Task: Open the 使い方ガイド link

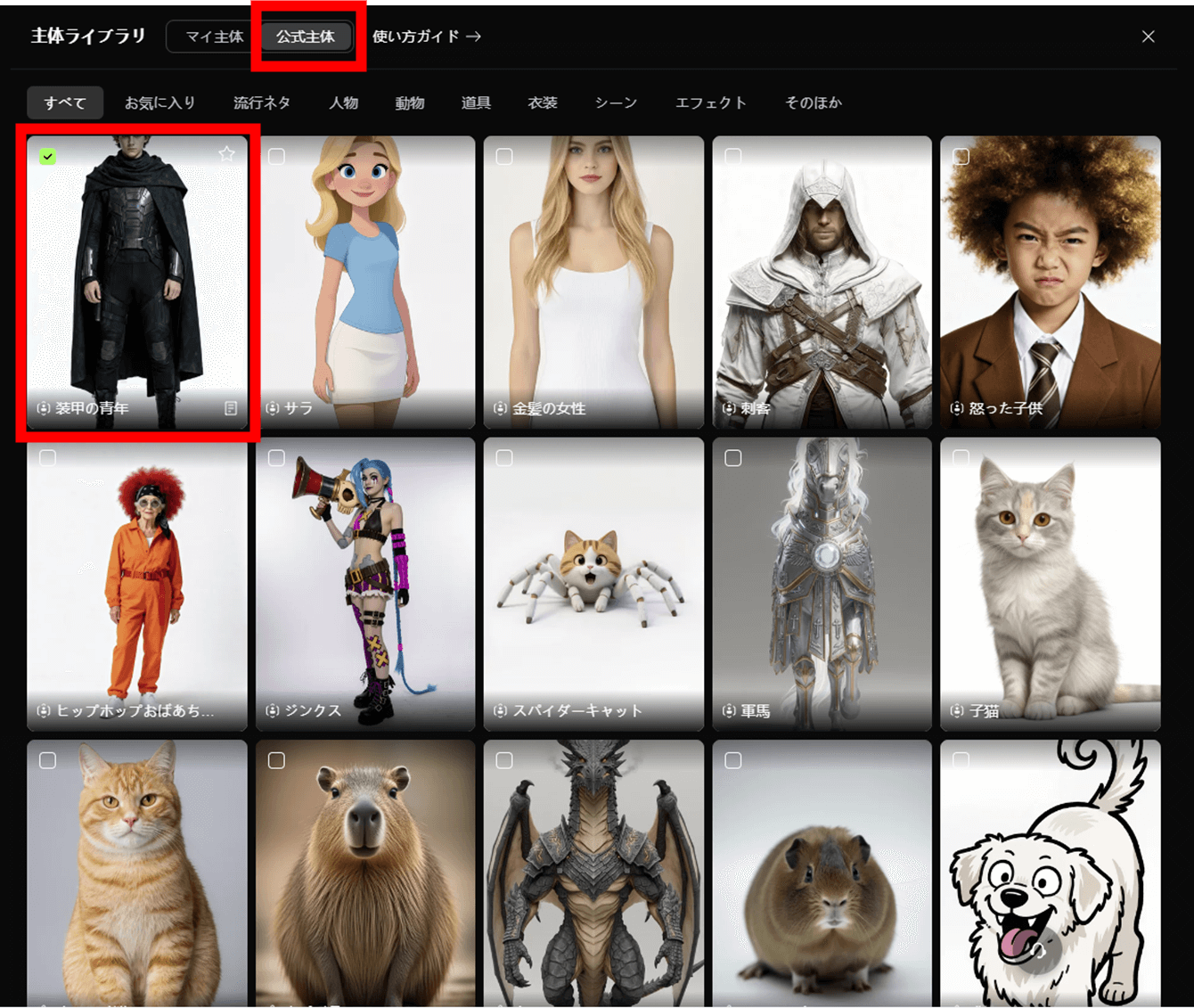Action: point(426,37)
